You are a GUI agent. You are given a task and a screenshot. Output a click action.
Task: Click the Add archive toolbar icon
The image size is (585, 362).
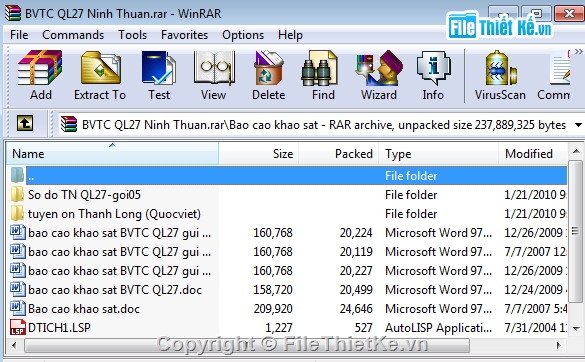pos(40,75)
